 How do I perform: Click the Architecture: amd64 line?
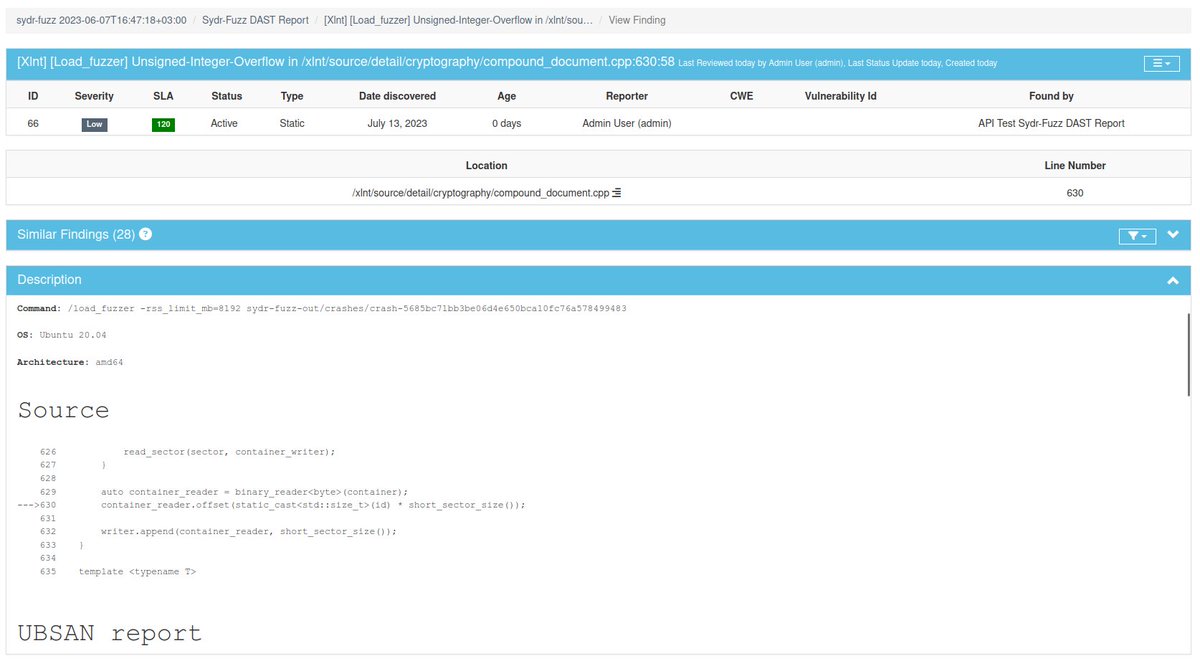point(70,362)
